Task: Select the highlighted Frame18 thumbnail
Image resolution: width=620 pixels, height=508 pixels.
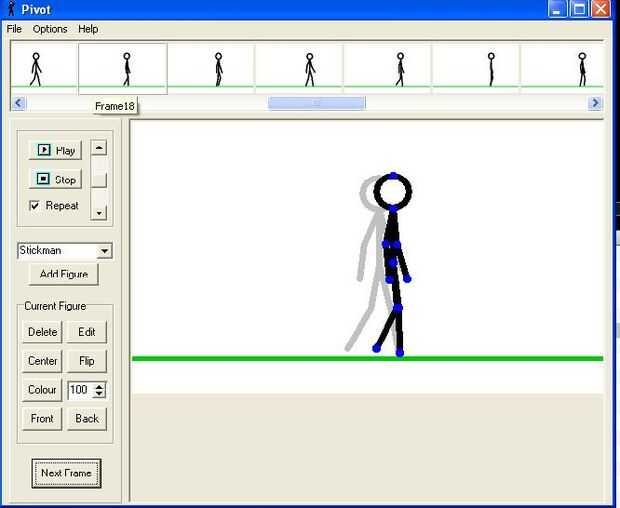Action: 123,69
